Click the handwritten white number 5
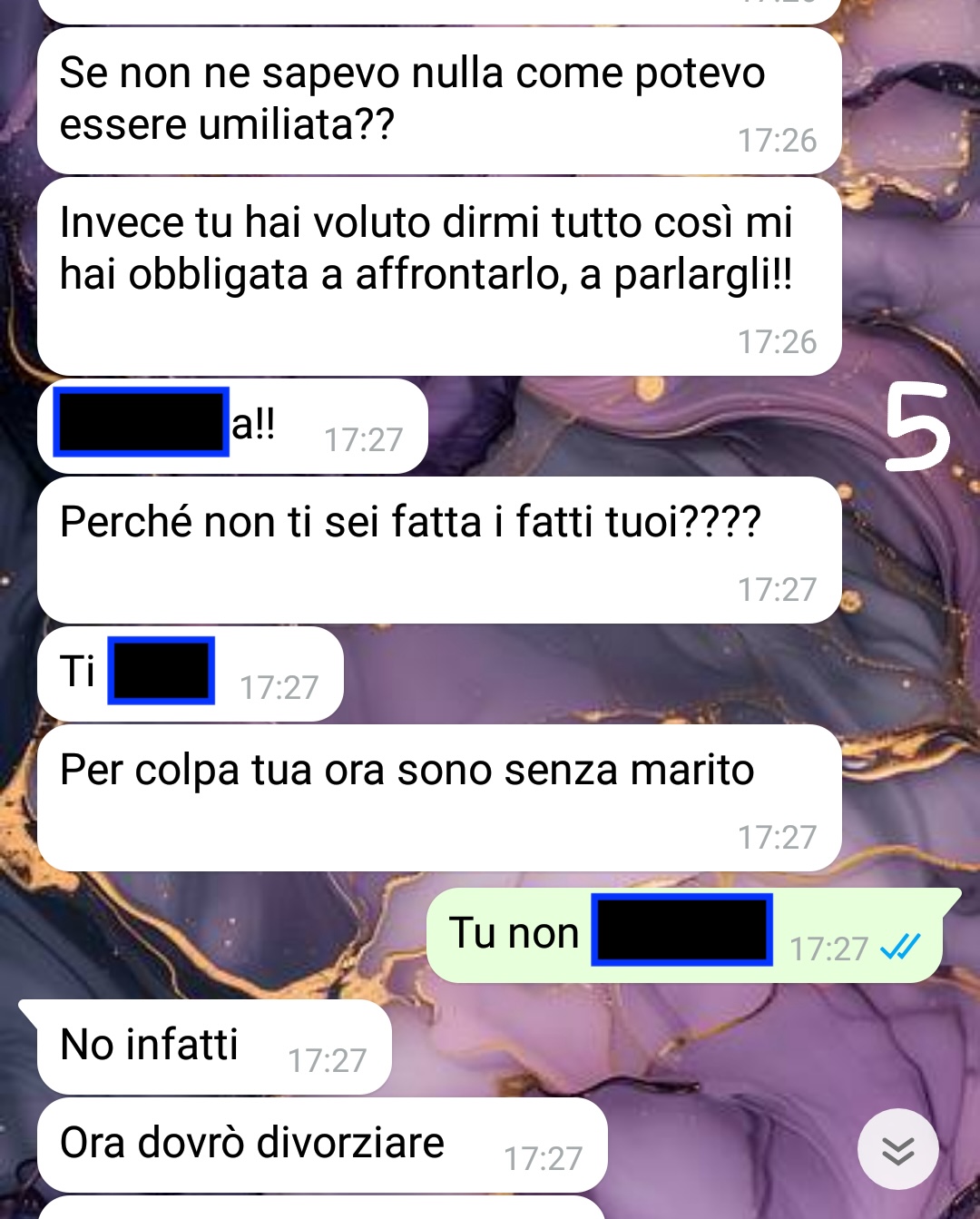This screenshot has height=1219, width=980. tap(916, 427)
